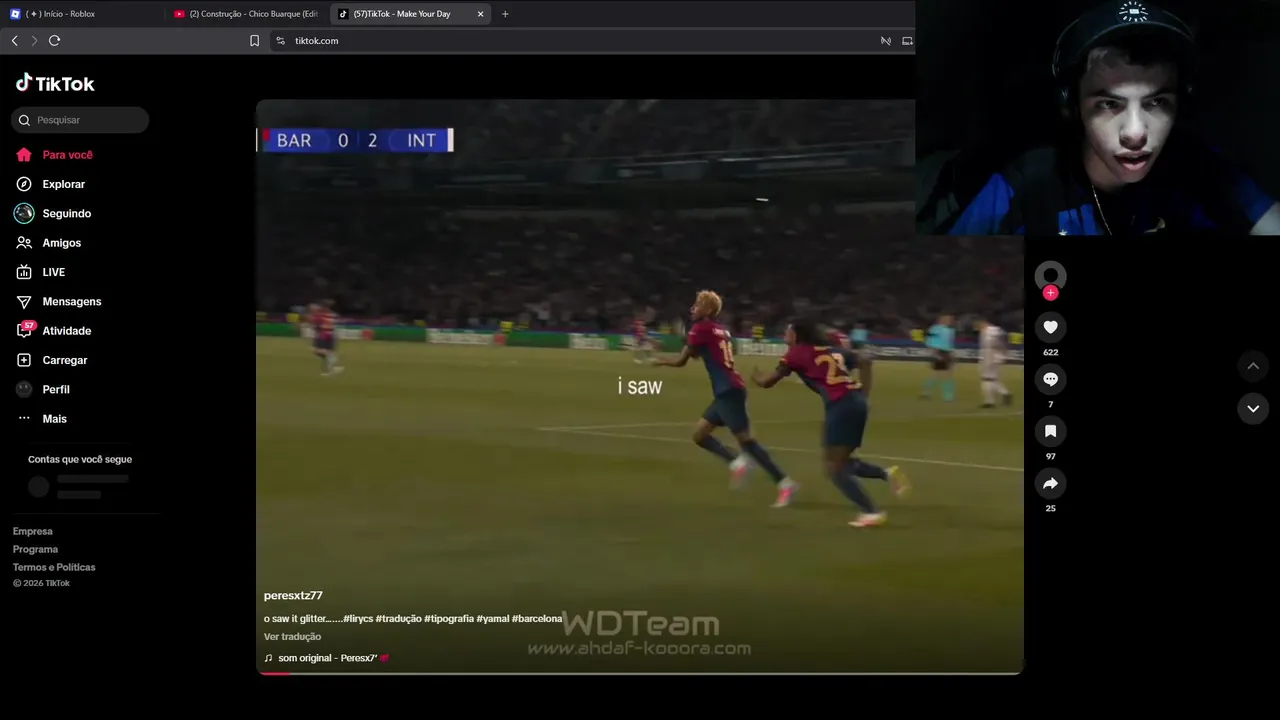Viewport: 1280px width, 720px height.
Task: Click the Atividade icon with 57 badge
Action: coord(25,330)
